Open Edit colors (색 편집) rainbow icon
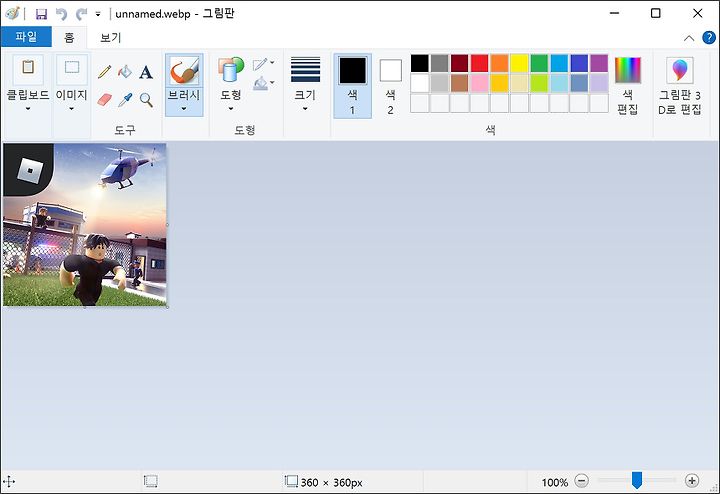The image size is (720, 494). point(628,70)
